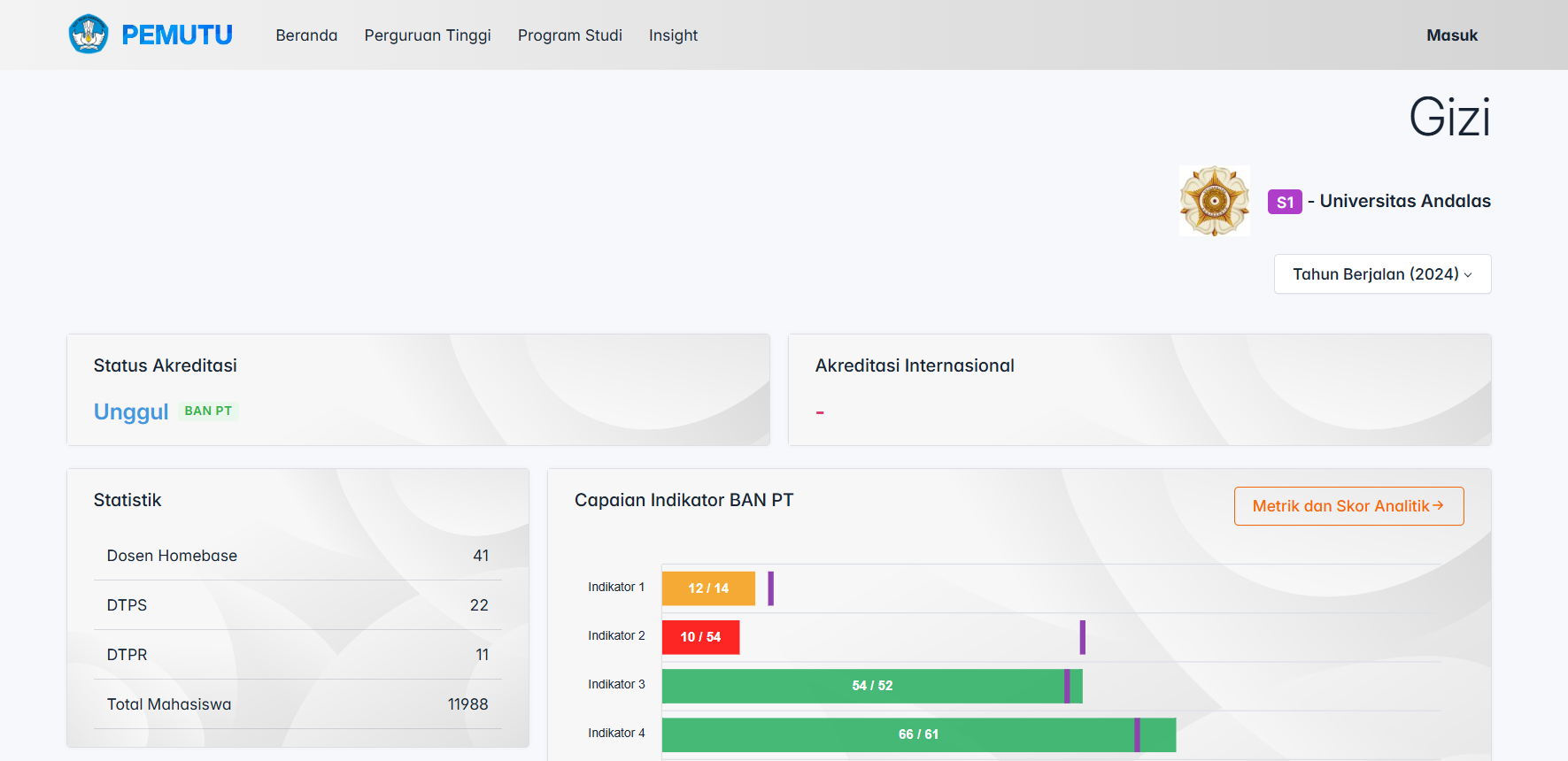Go to the Beranda menu

[306, 35]
